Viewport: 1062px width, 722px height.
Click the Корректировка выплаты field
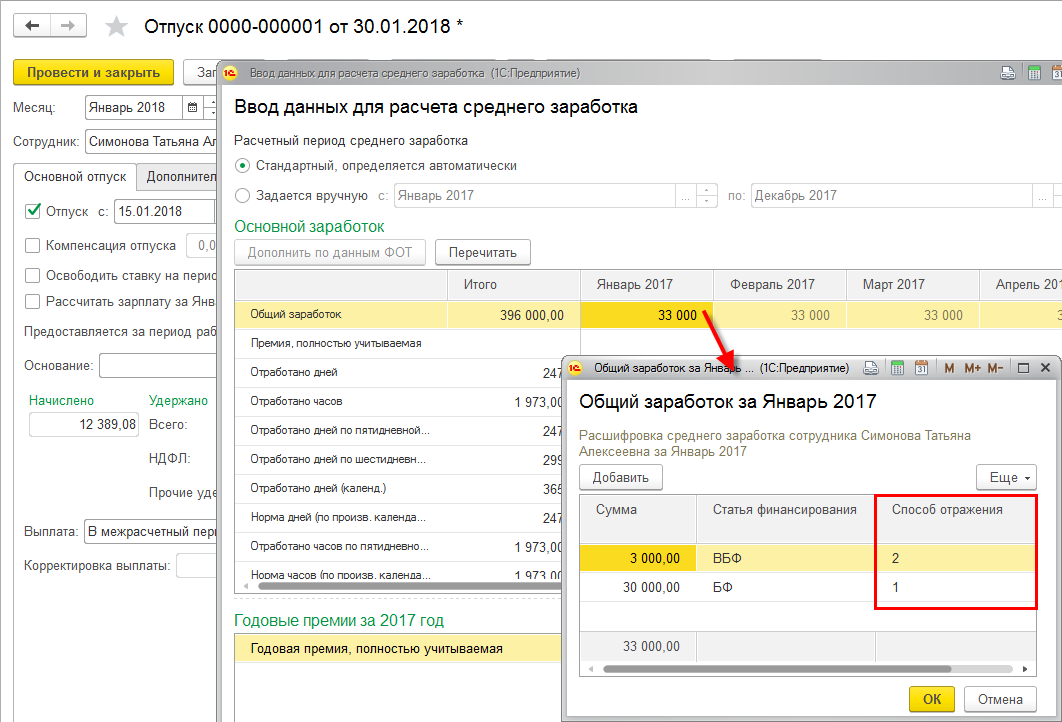click(x=196, y=566)
